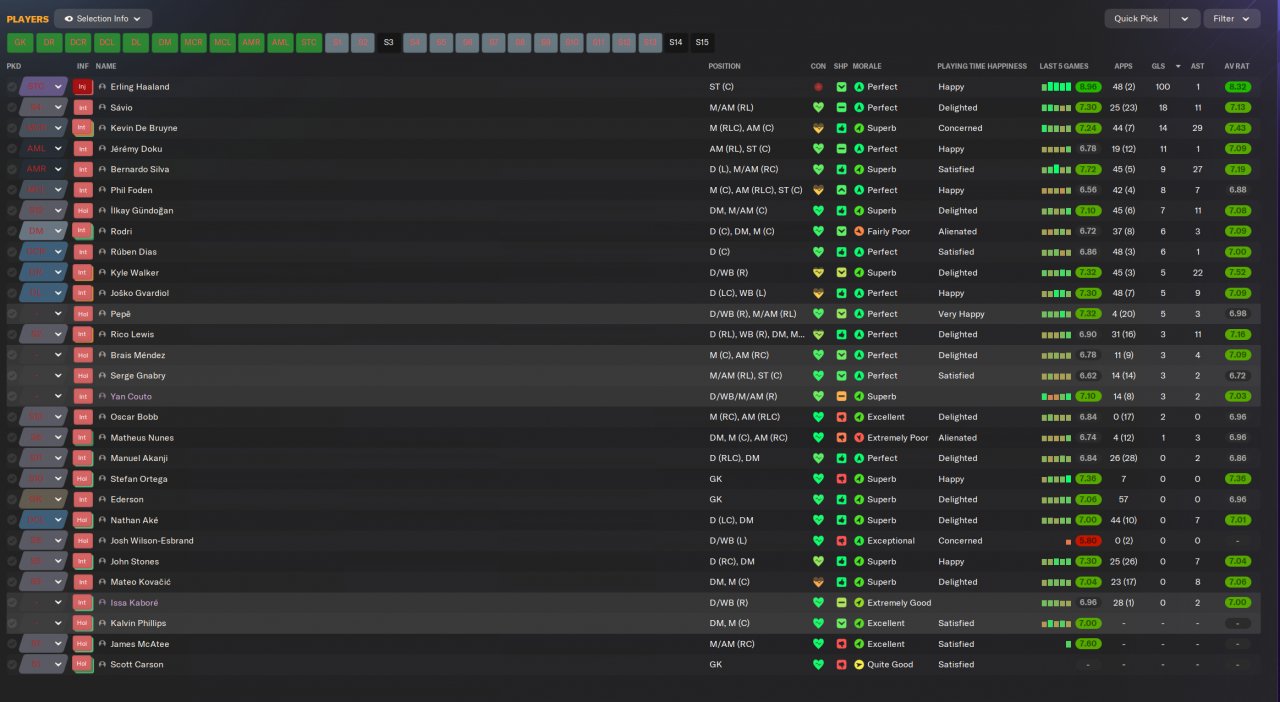Image resolution: width=1280 pixels, height=702 pixels.
Task: Click Yan Couto's last 5 games bars
Action: [x=1056, y=397]
